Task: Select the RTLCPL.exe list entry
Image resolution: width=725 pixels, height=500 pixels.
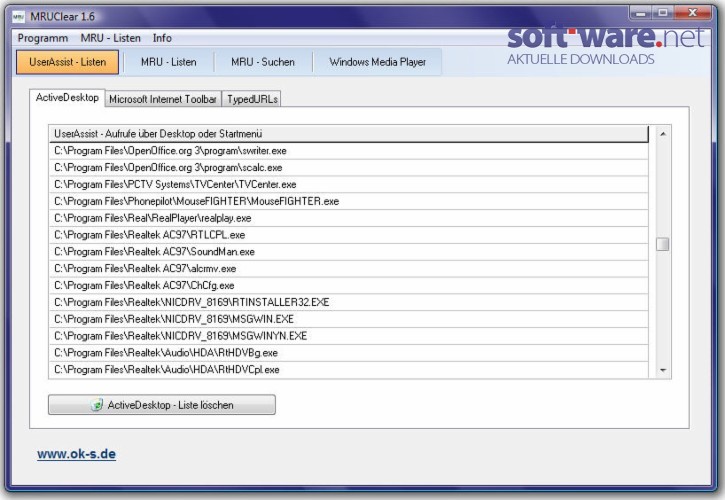Action: pyautogui.click(x=349, y=235)
